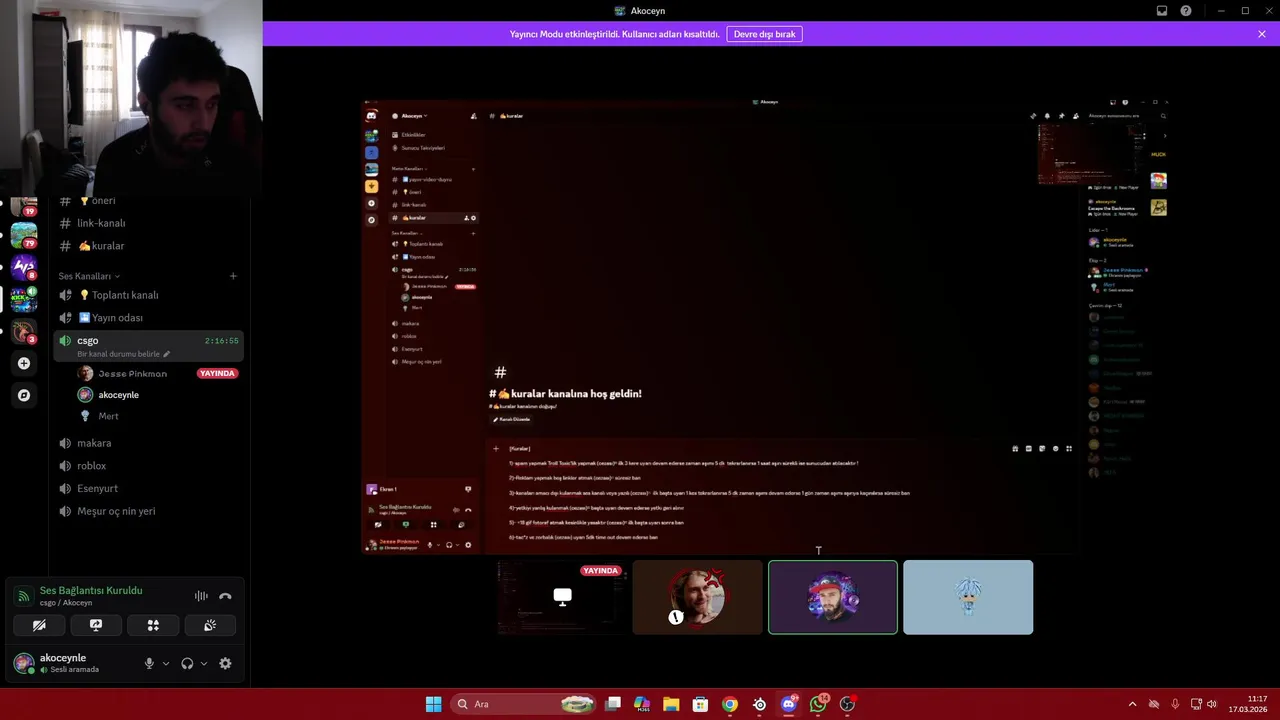Open the Discord inbox icon
The height and width of the screenshot is (720, 1280).
pos(1162,11)
